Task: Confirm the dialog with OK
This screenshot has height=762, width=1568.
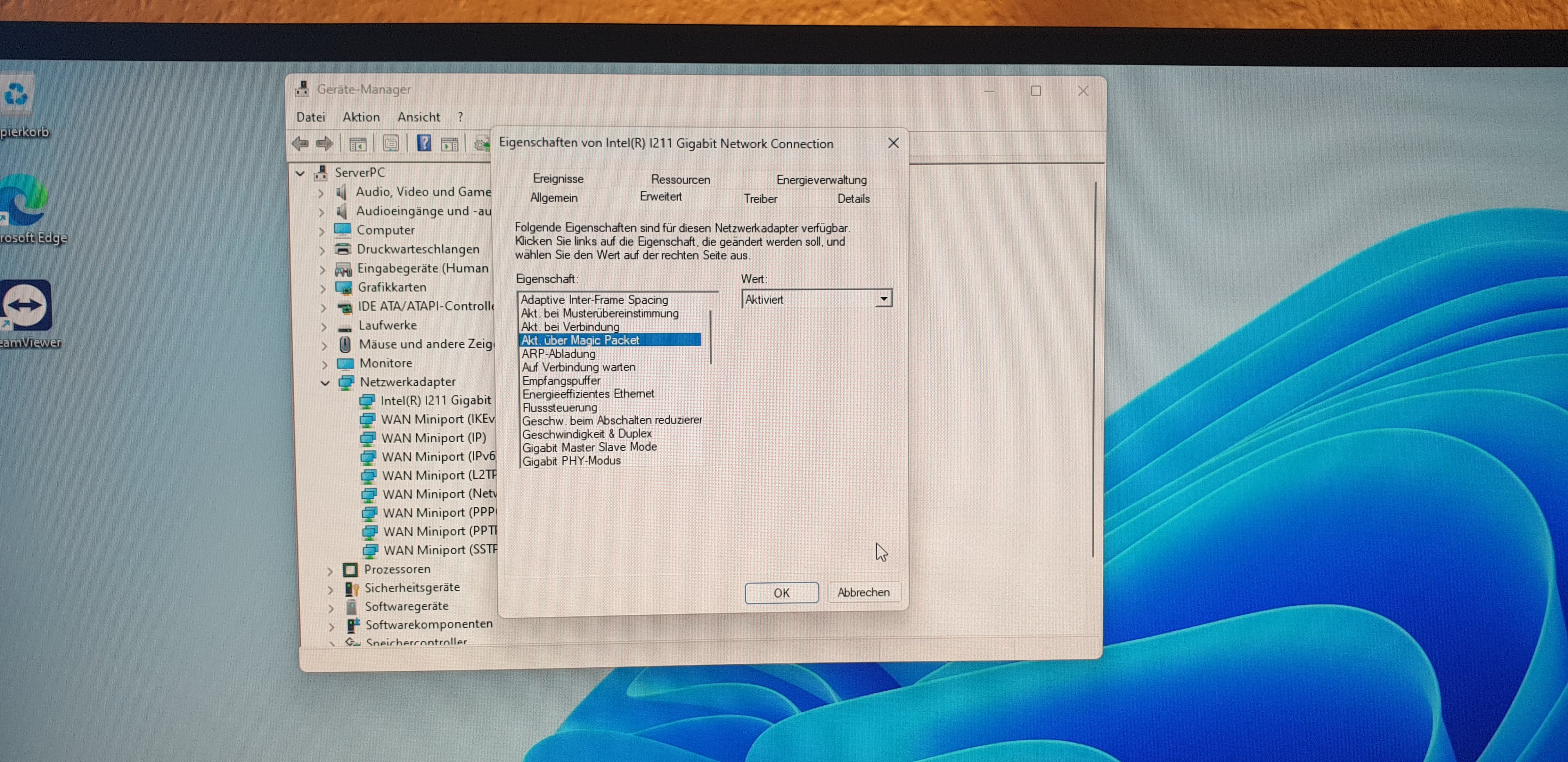Action: click(x=782, y=593)
